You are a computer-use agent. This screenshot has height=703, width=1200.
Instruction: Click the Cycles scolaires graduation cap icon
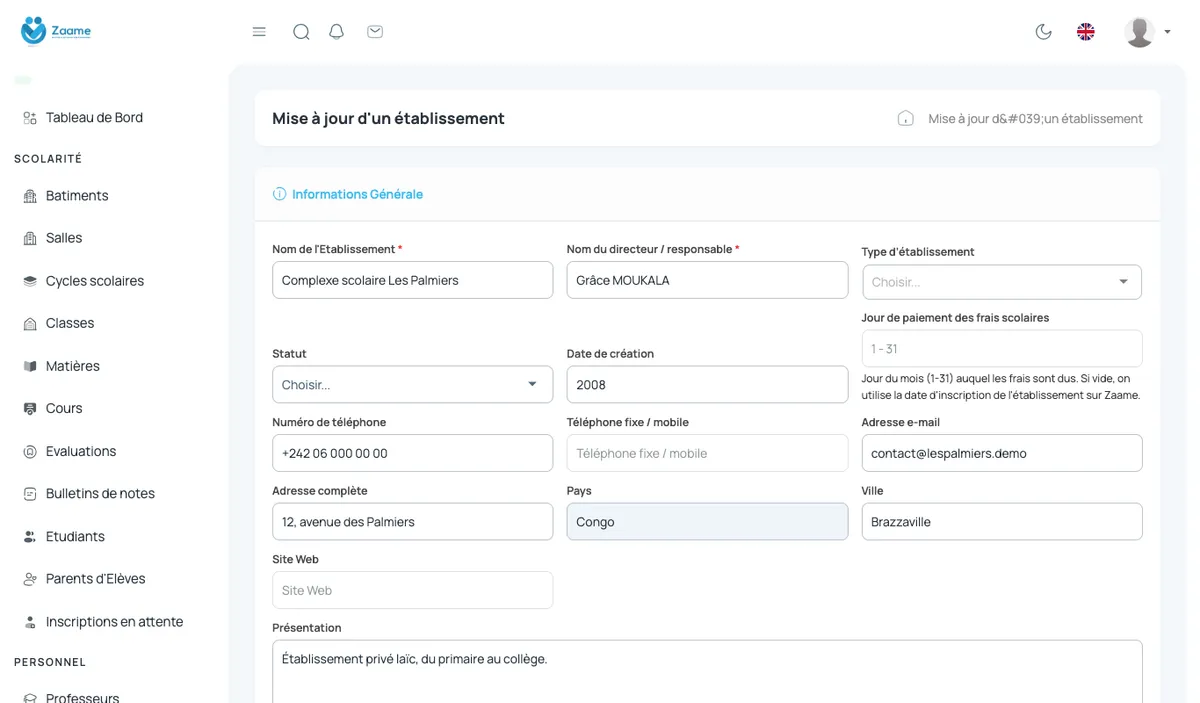[x=30, y=281]
